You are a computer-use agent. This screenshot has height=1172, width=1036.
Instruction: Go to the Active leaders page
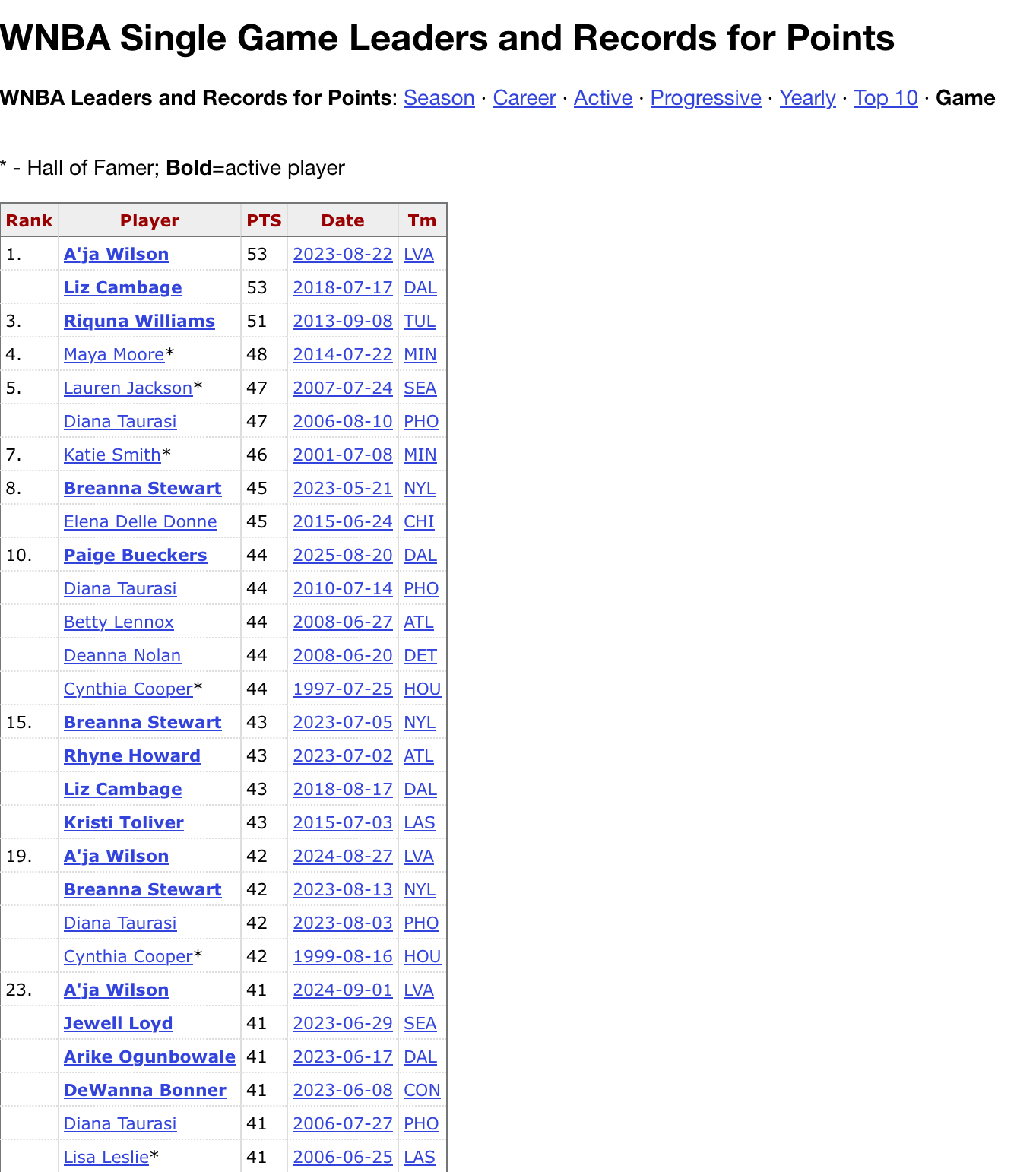click(x=604, y=98)
